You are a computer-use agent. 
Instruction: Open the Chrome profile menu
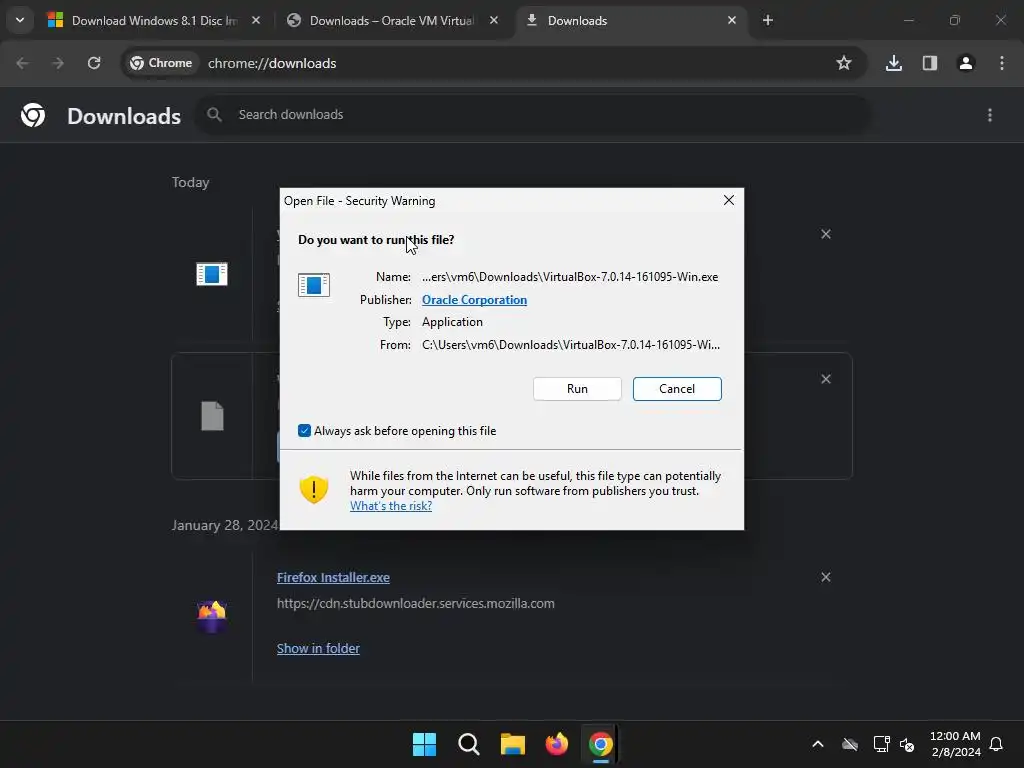point(965,63)
